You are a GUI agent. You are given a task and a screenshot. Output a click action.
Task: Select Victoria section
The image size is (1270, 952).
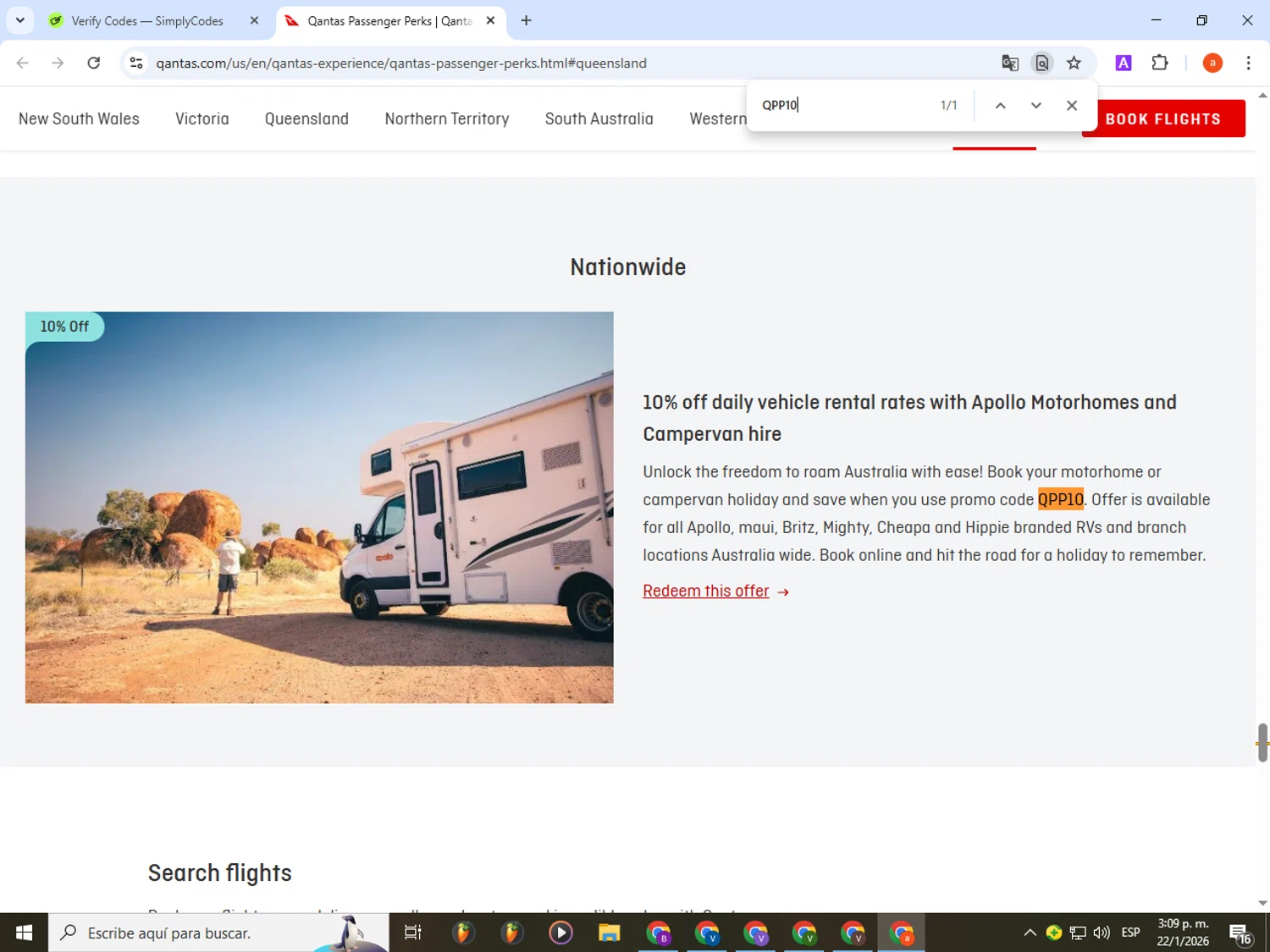pos(202,119)
